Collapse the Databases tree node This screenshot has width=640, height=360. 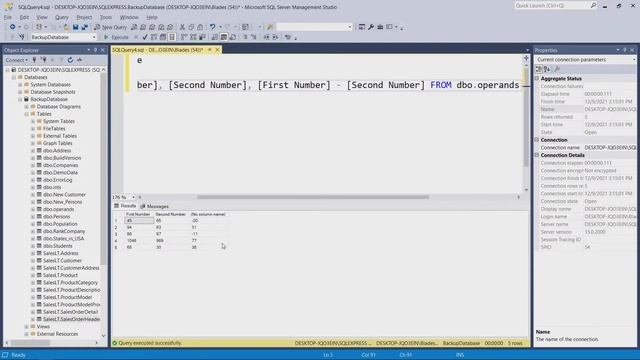14,77
